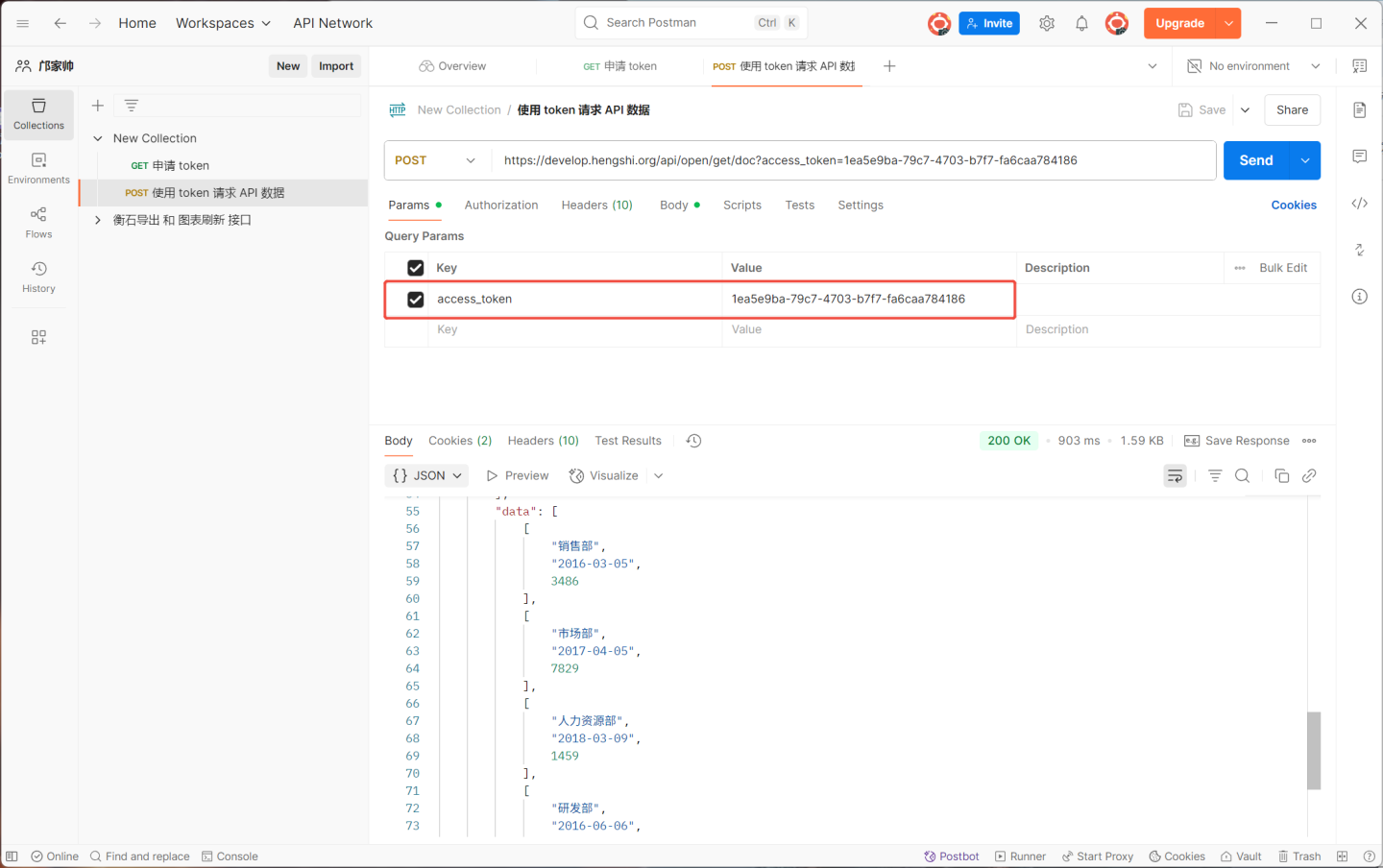Search within the response body

coord(1242,475)
